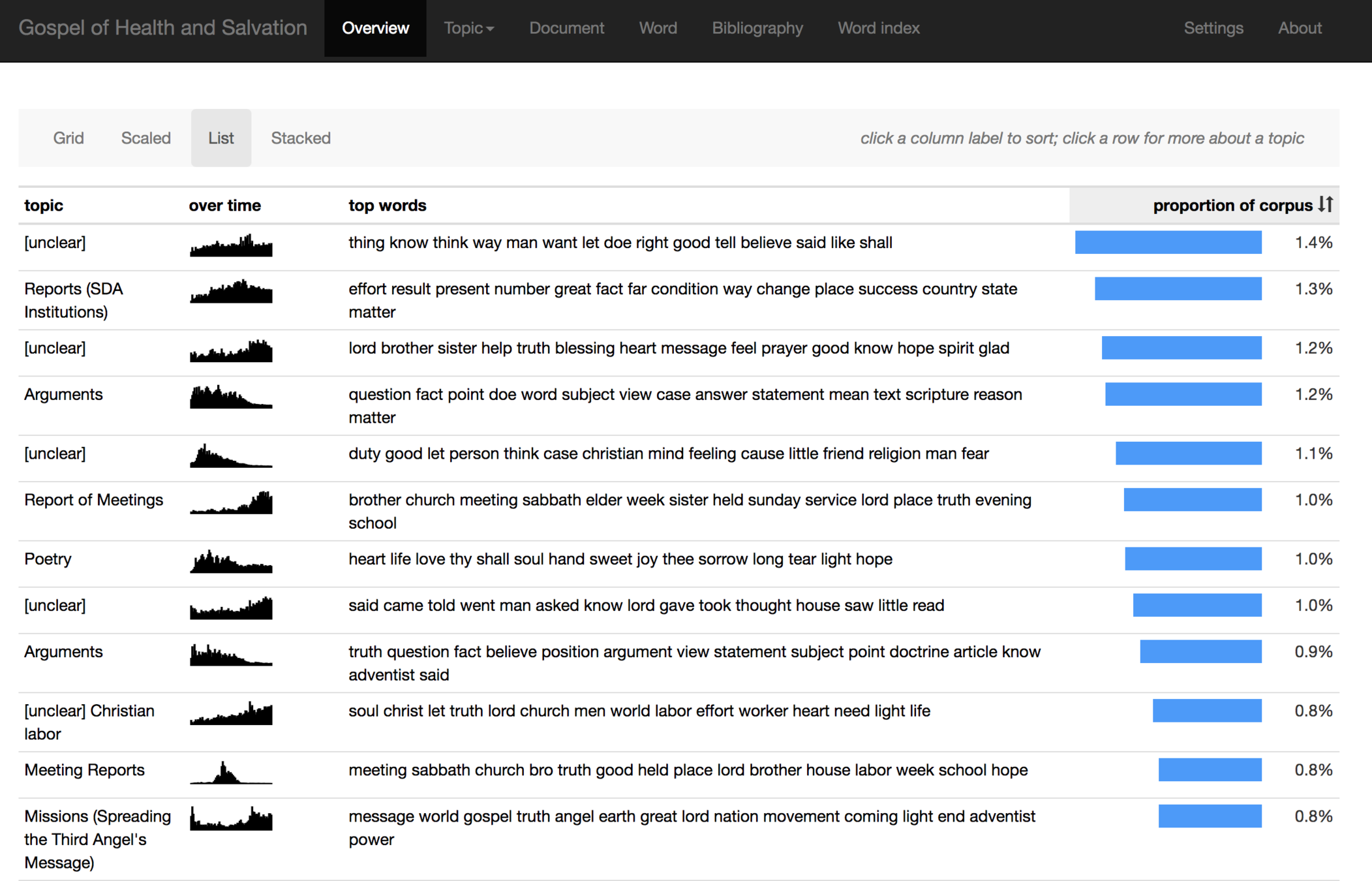The width and height of the screenshot is (1372, 881).
Task: Click the over time column header
Action: click(x=224, y=206)
